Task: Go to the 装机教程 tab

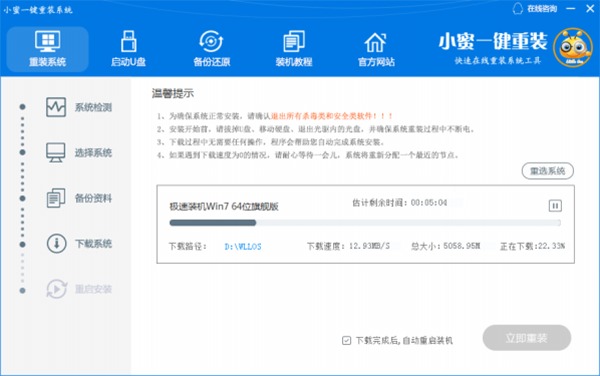Action: click(x=294, y=49)
